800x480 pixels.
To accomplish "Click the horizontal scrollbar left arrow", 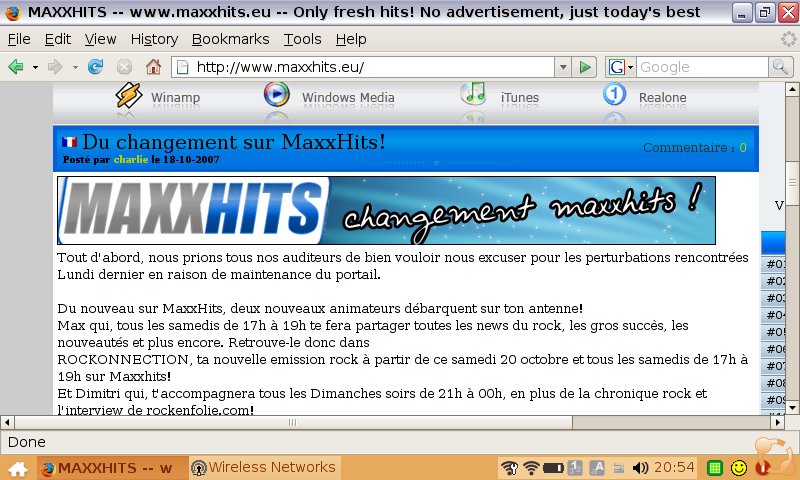I will (x=7, y=422).
